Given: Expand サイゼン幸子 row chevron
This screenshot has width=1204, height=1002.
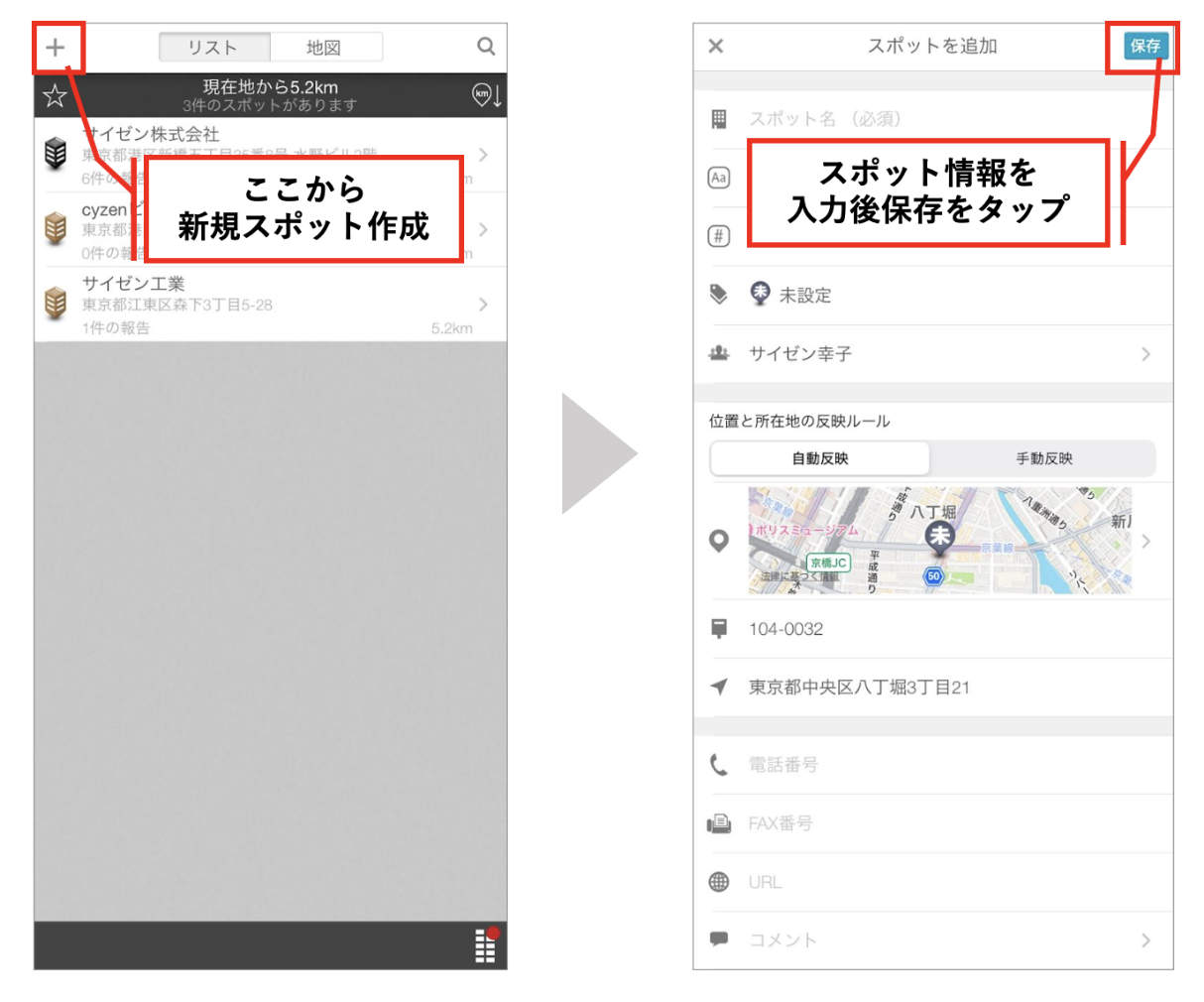Looking at the screenshot, I should (1146, 354).
